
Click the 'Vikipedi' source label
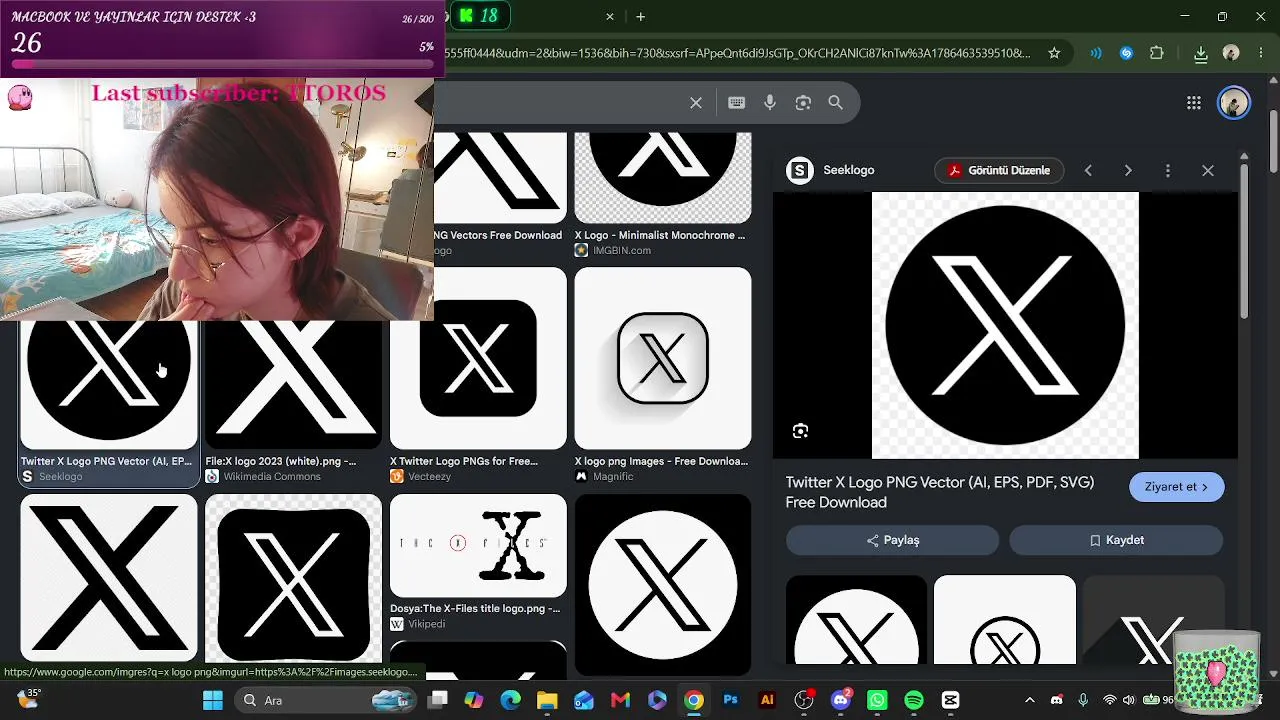[x=427, y=624]
